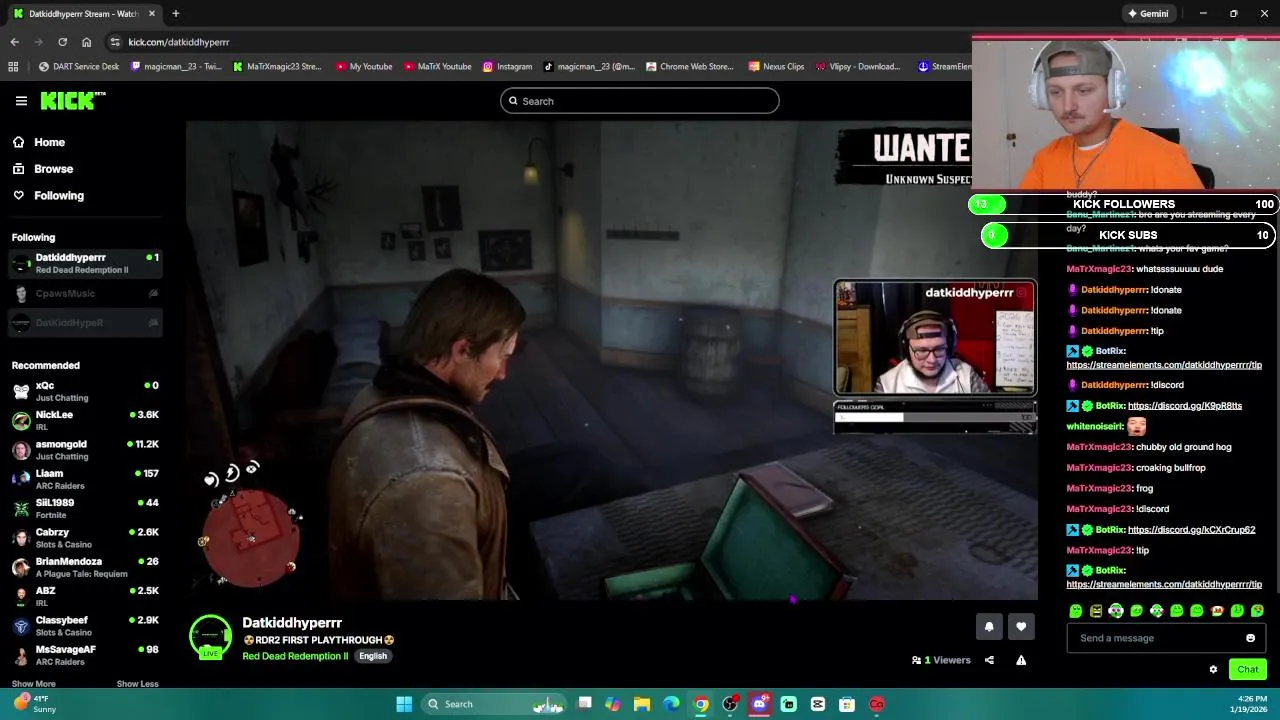1280x720 pixels.
Task: Click the heart follow button
Action: pos(1021,627)
